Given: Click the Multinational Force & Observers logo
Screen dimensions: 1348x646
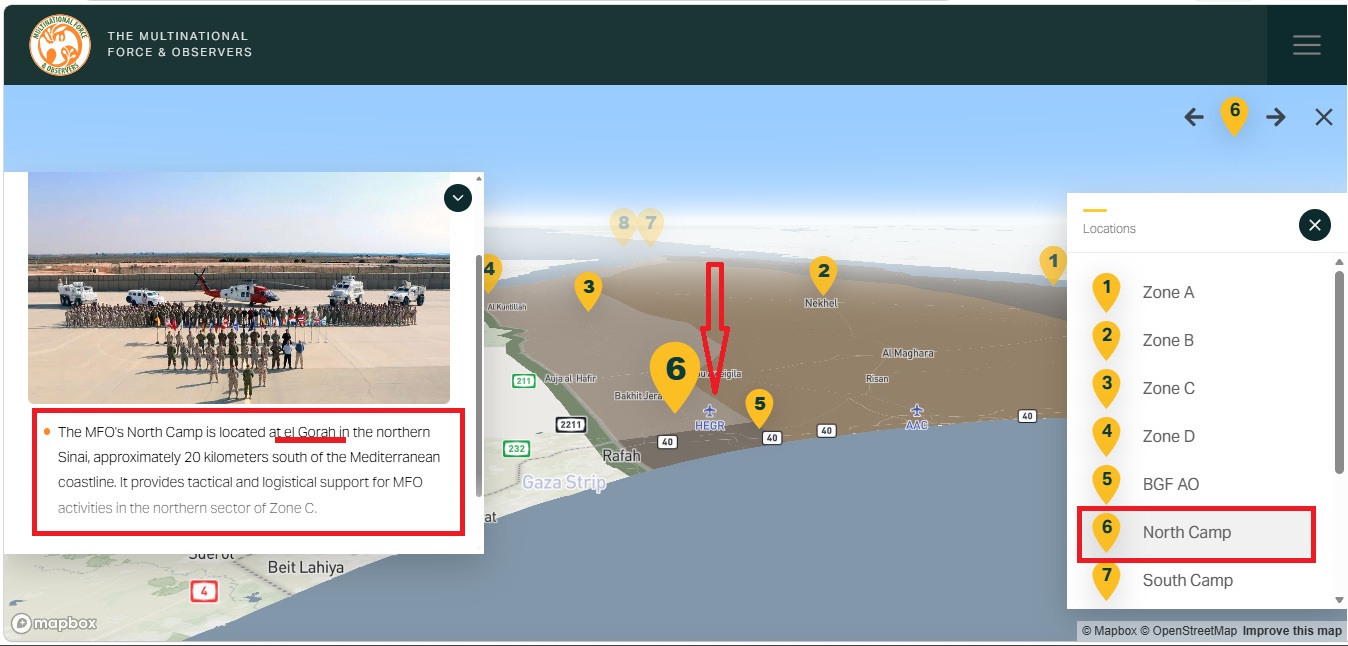Looking at the screenshot, I should pos(60,45).
